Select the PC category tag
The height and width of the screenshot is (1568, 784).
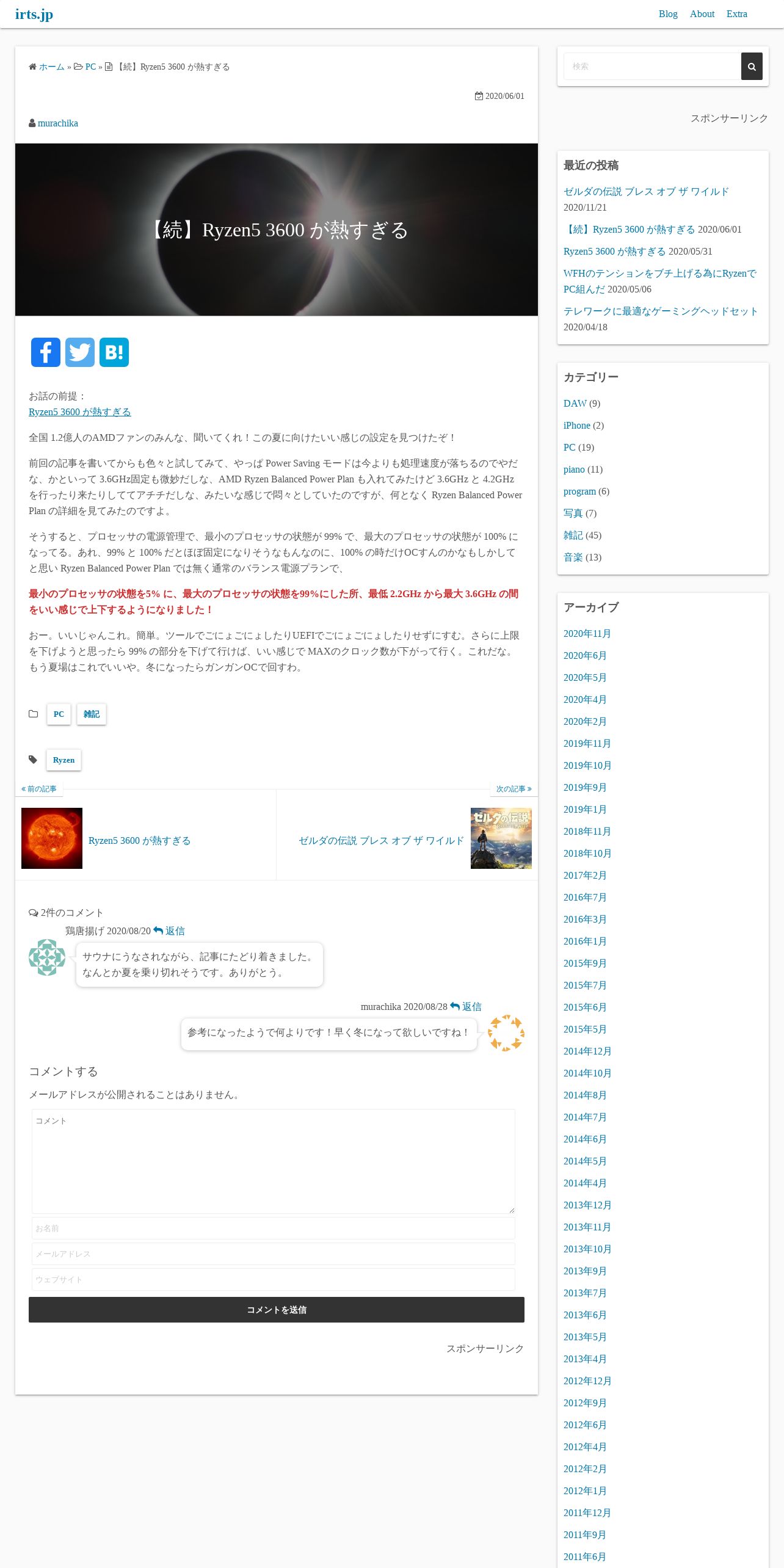[x=59, y=714]
